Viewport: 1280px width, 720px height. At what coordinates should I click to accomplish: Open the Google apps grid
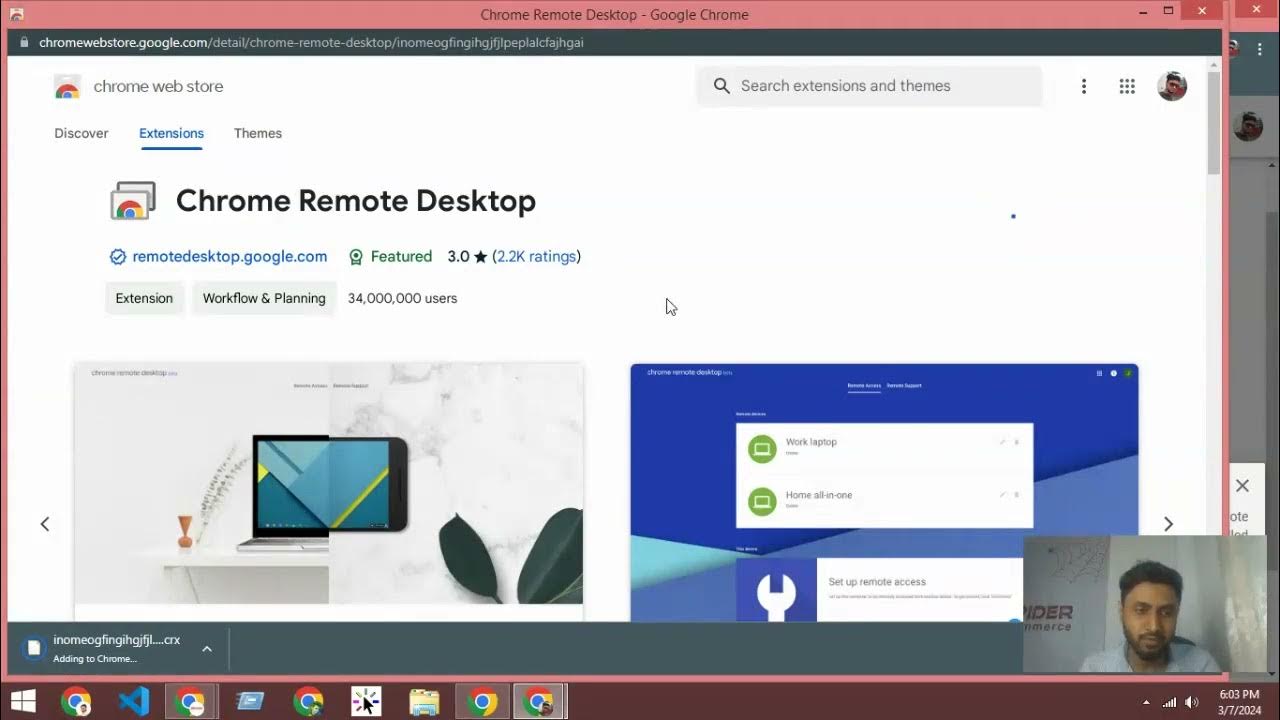[x=1127, y=86]
